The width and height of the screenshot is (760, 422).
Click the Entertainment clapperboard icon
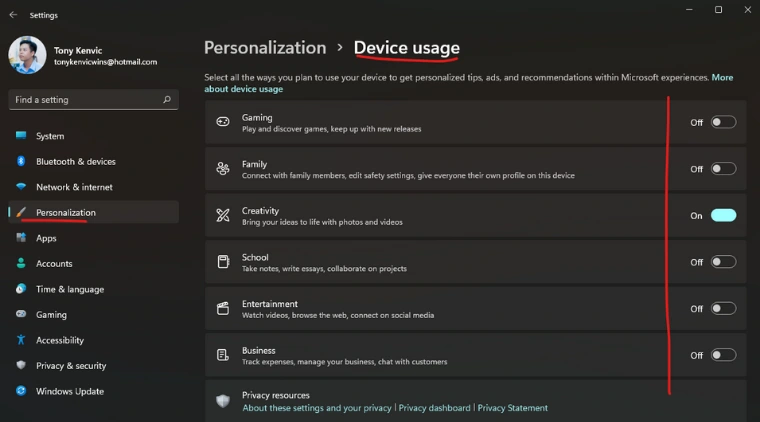pos(223,309)
